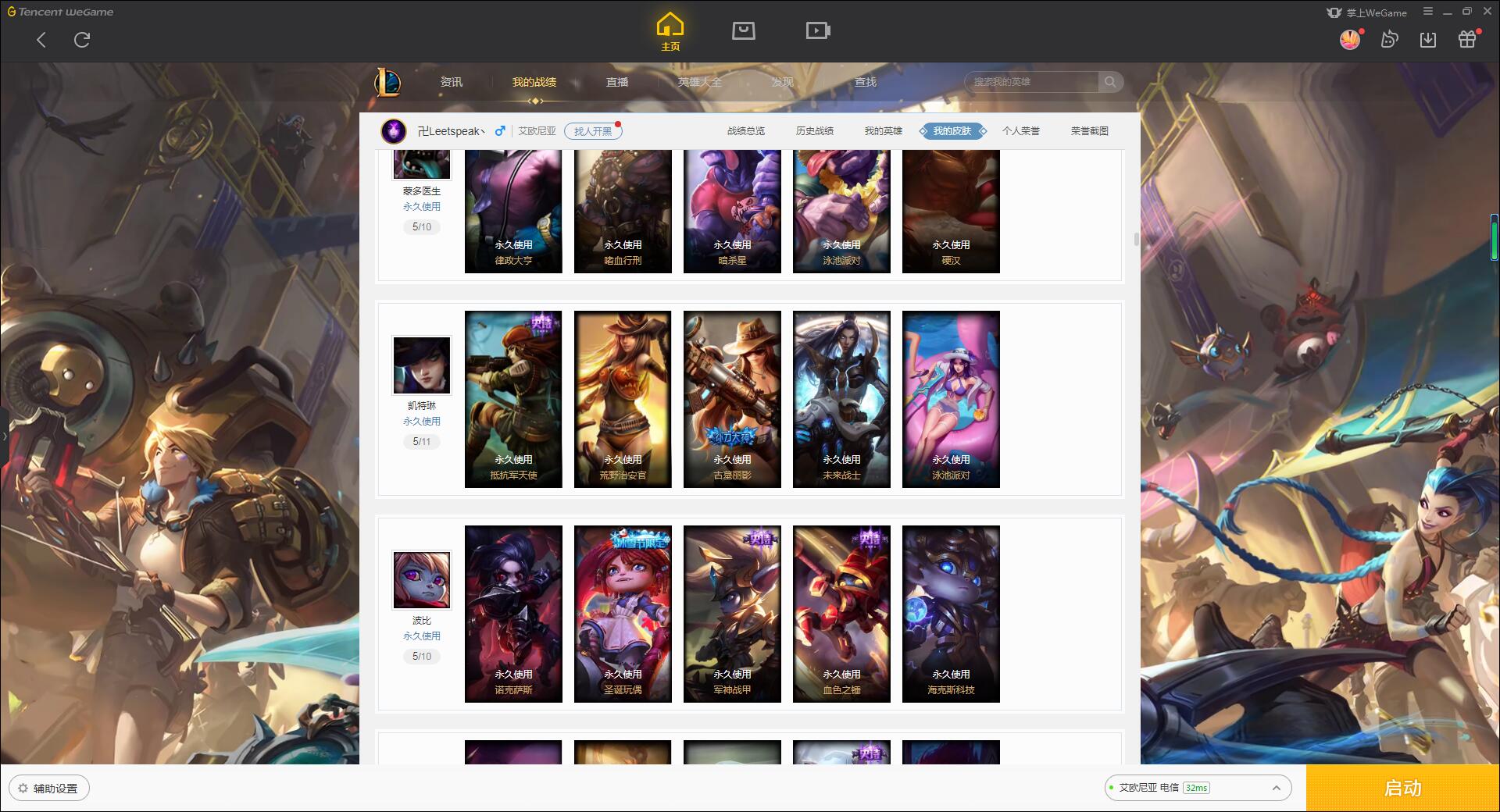Viewport: 1500px width, 812px height.
Task: Switch to 历史战绩 sub-tab
Action: pyautogui.click(x=815, y=131)
